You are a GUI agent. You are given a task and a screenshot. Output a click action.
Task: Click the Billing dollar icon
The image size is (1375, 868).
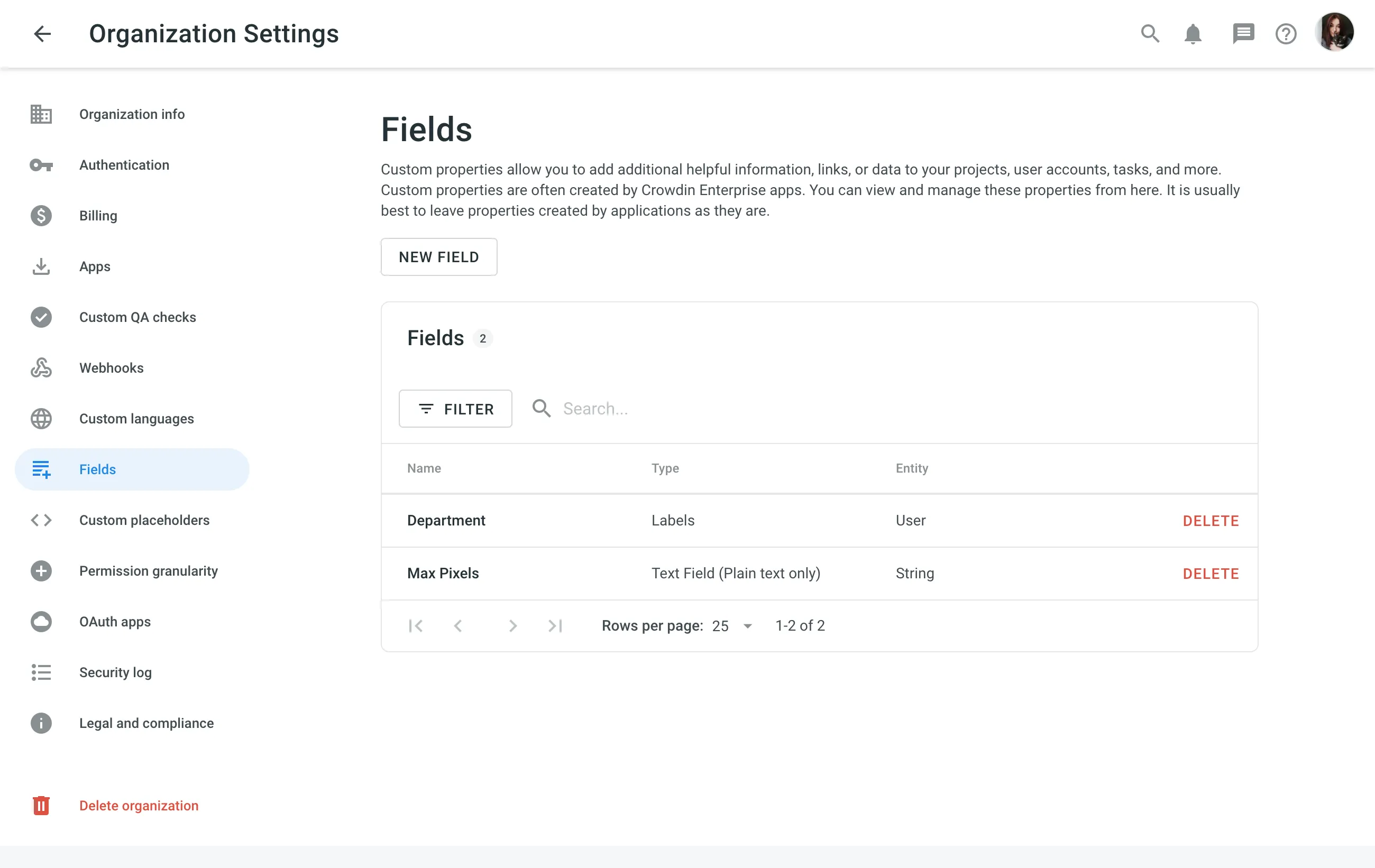pyautogui.click(x=41, y=216)
